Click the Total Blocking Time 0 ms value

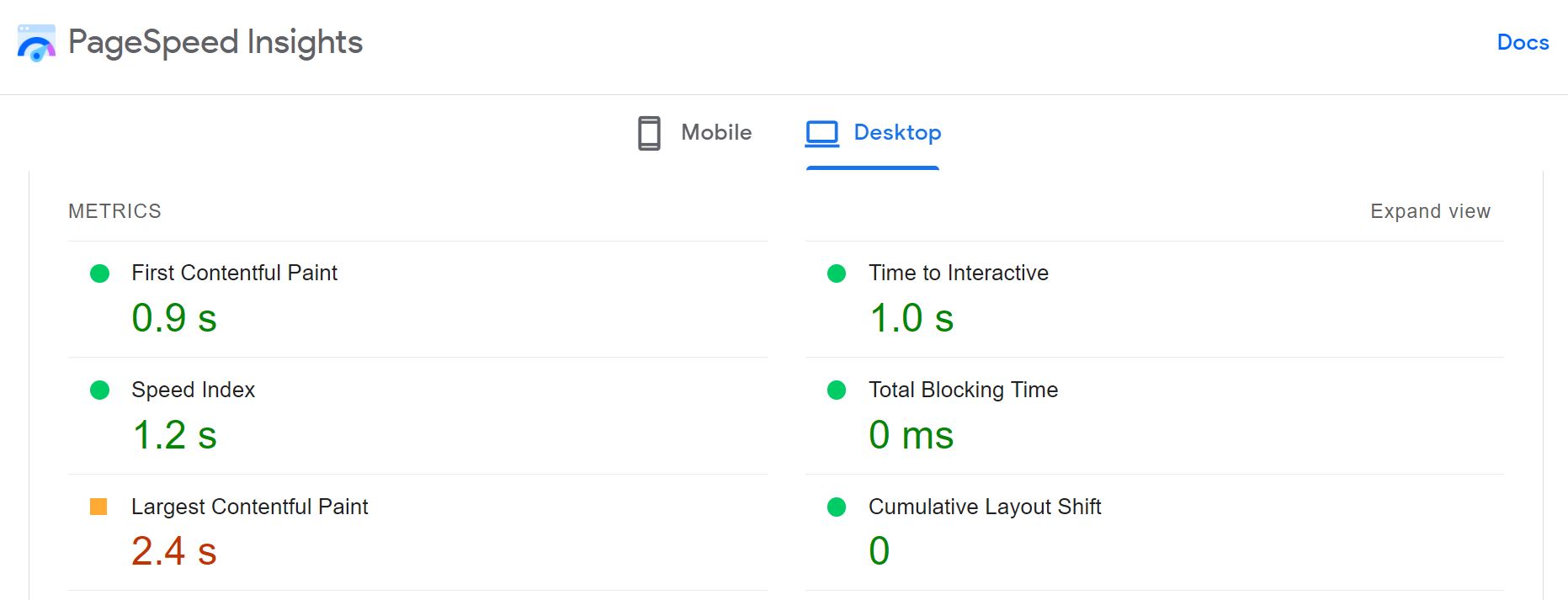click(x=912, y=435)
